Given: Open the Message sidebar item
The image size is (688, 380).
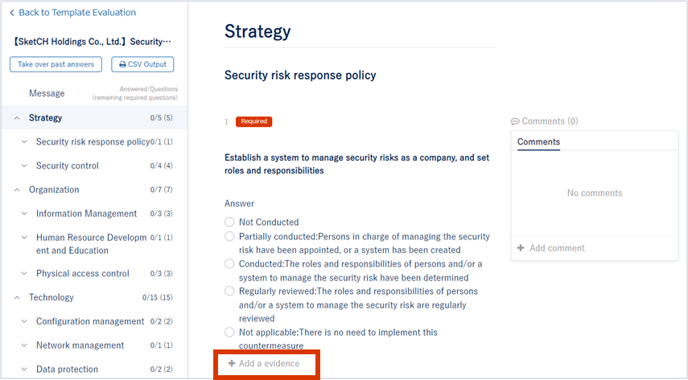Looking at the screenshot, I should (47, 93).
